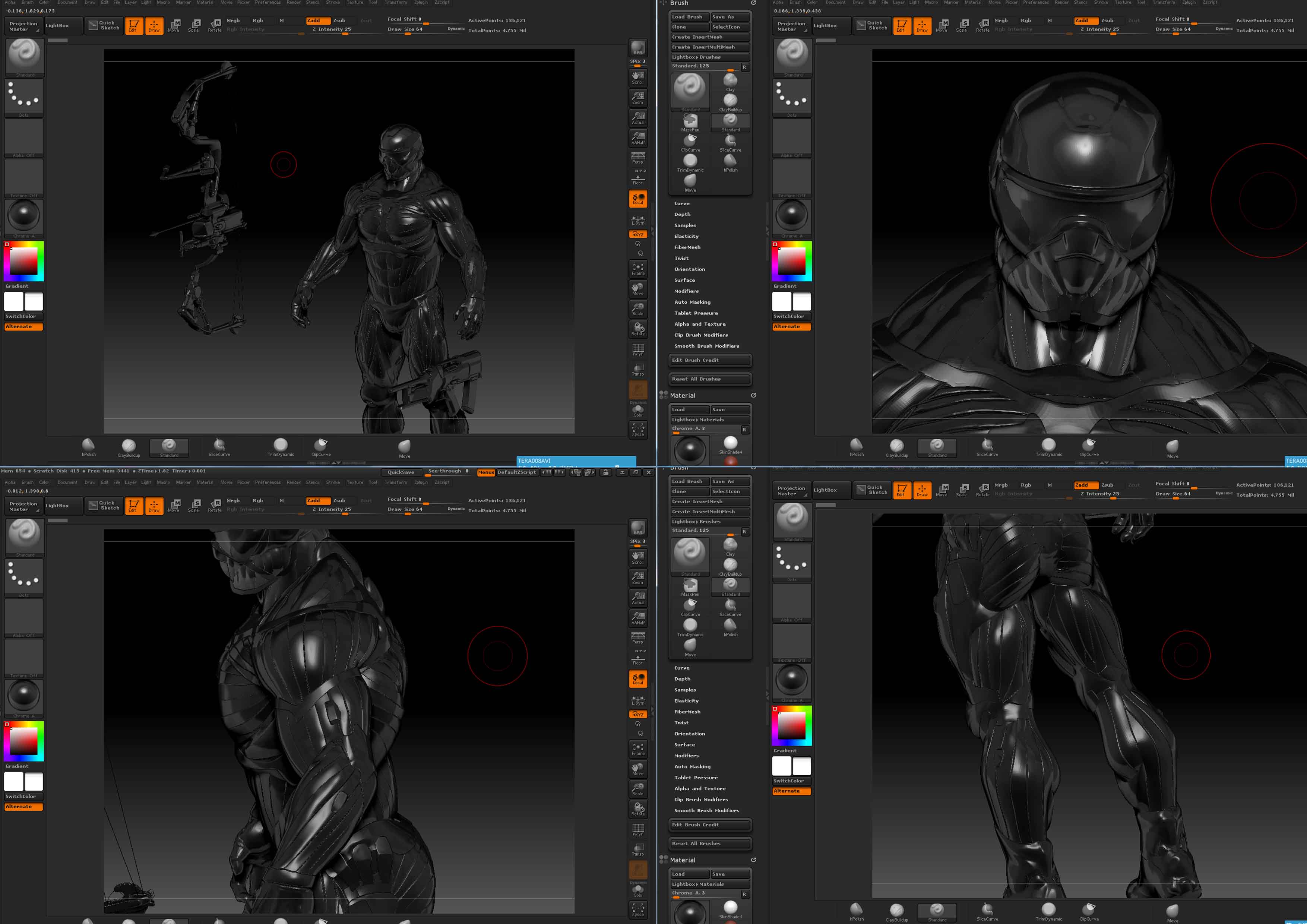Click Create InsertMesh in upper Brush panel

coord(710,37)
